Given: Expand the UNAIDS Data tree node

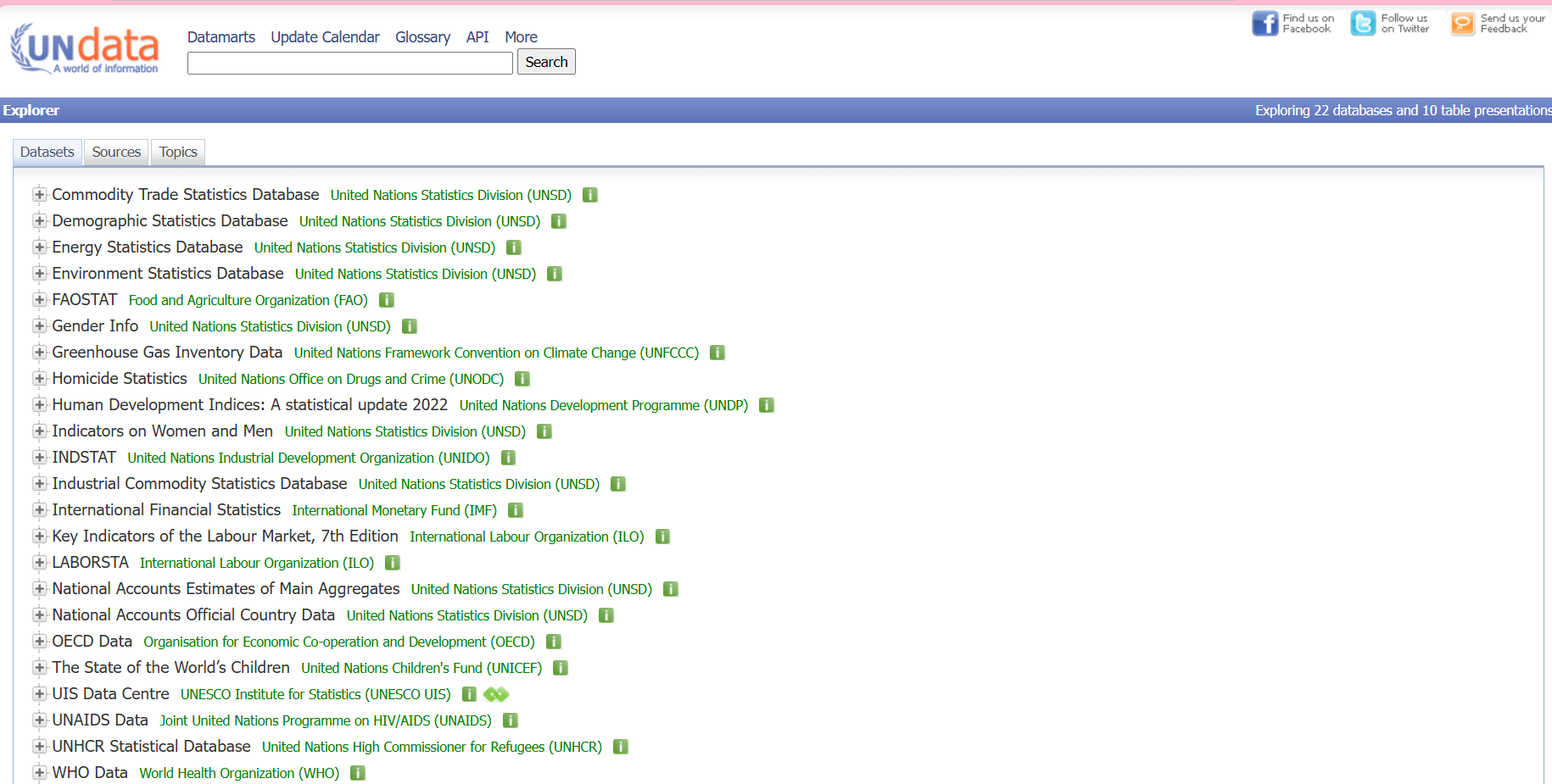Looking at the screenshot, I should click(x=39, y=720).
